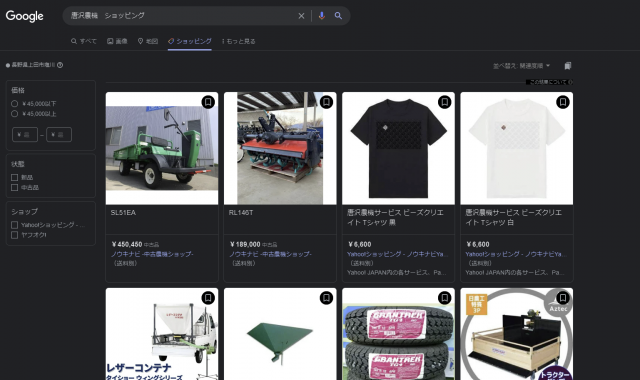Screen dimensions: 640x380
Task: Click the magnifier search icon in search bar
Action: point(338,16)
